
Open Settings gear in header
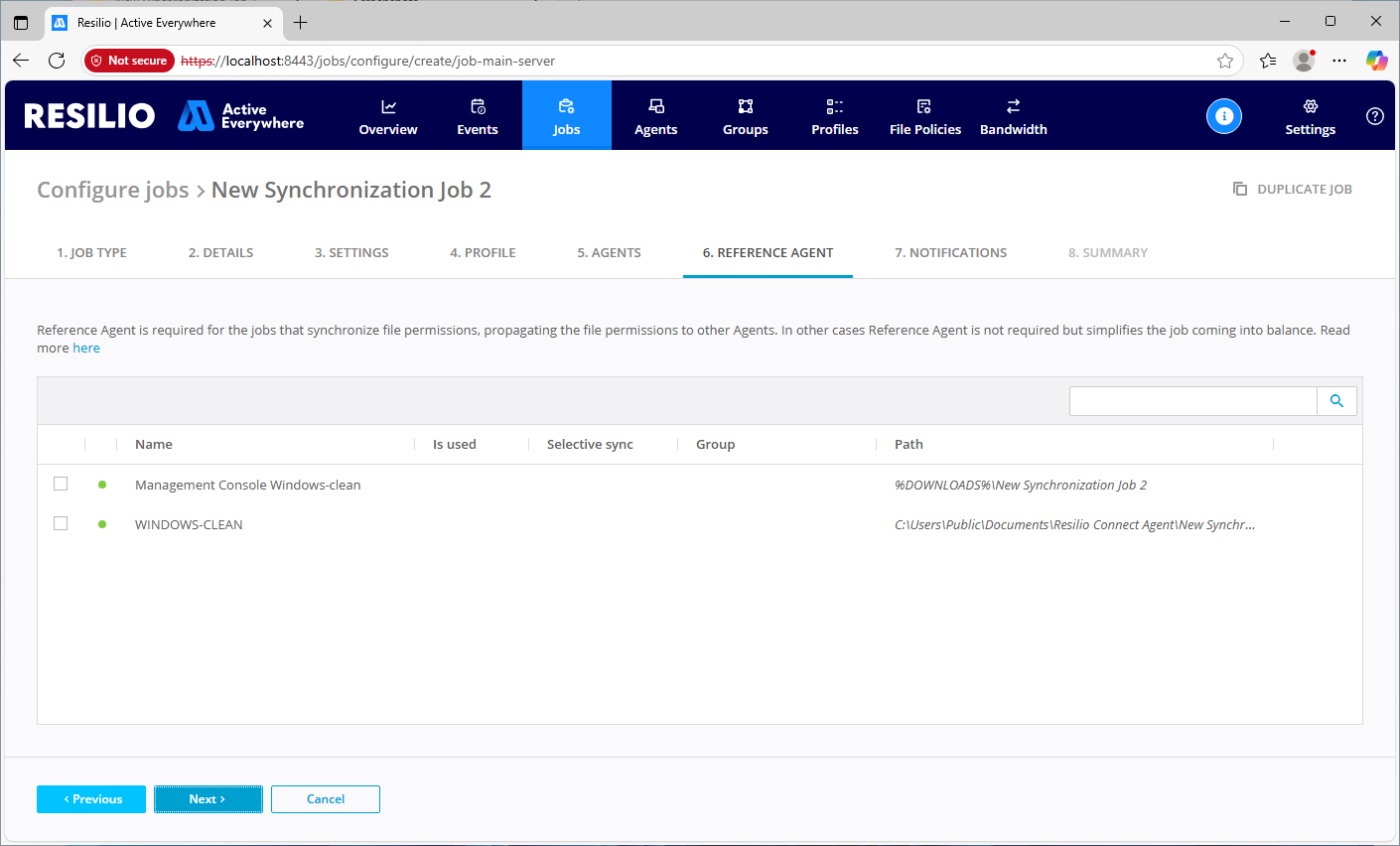pos(1310,116)
